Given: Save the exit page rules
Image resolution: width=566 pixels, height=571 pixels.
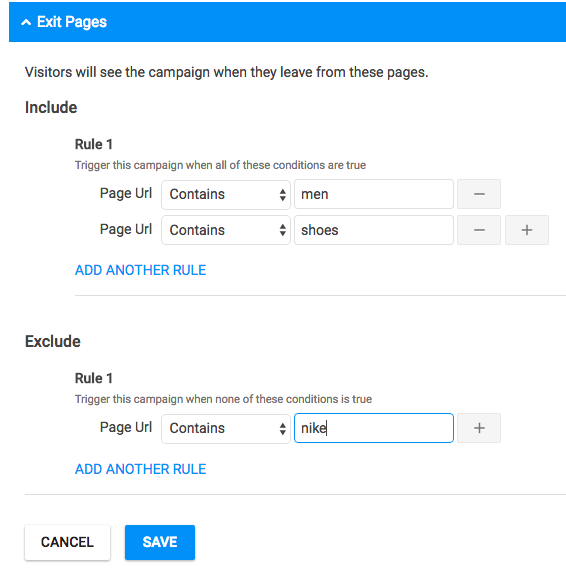Looking at the screenshot, I should (x=160, y=542).
